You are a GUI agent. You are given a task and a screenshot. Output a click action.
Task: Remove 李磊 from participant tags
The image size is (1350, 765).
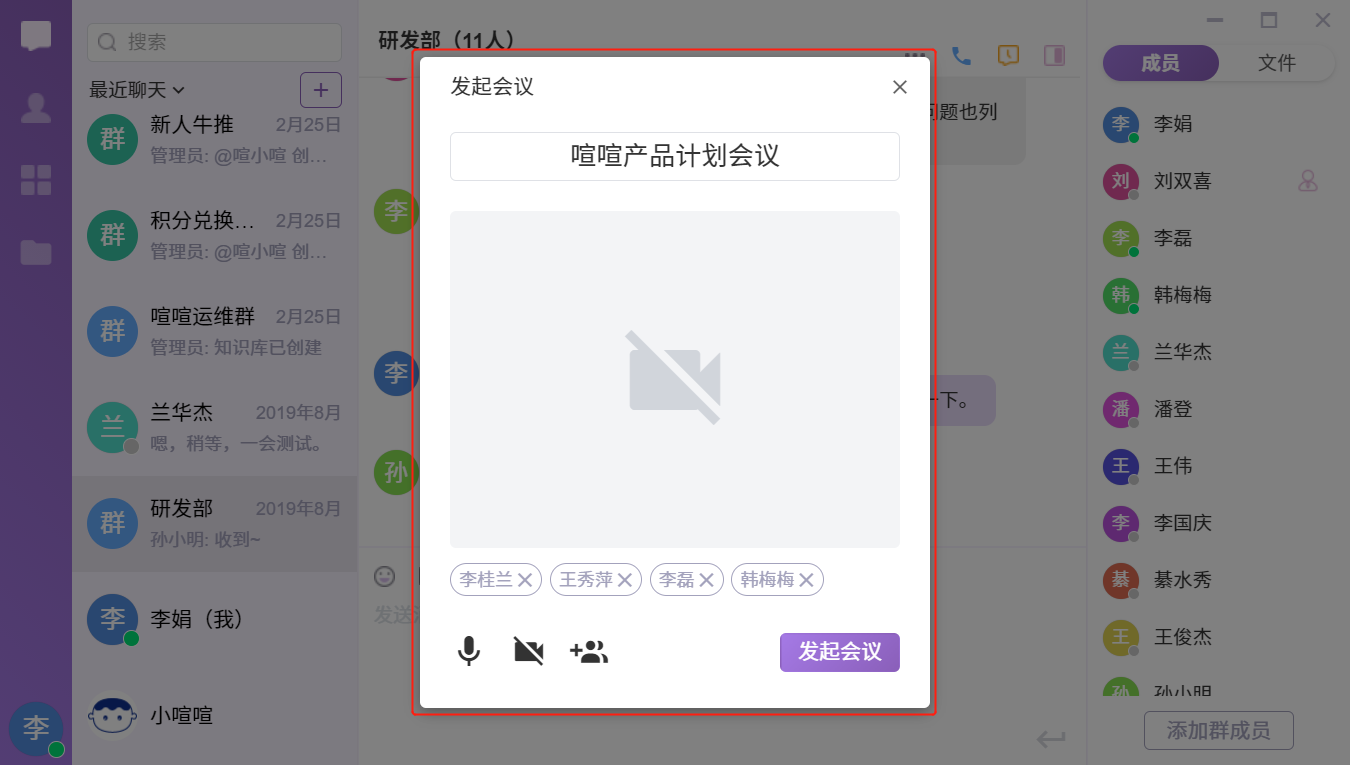pyautogui.click(x=706, y=580)
